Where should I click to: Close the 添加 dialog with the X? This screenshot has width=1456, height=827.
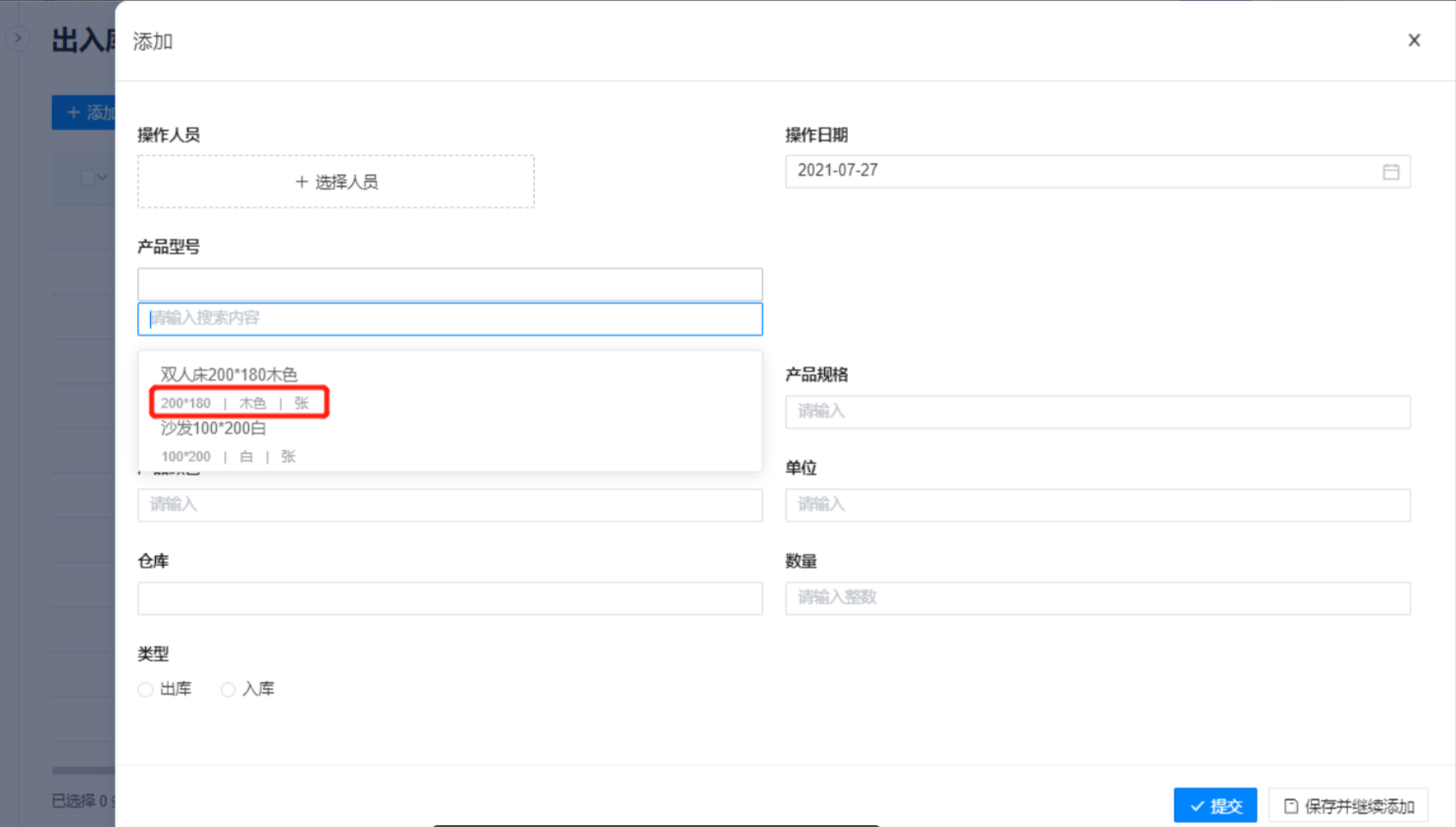coord(1414,40)
